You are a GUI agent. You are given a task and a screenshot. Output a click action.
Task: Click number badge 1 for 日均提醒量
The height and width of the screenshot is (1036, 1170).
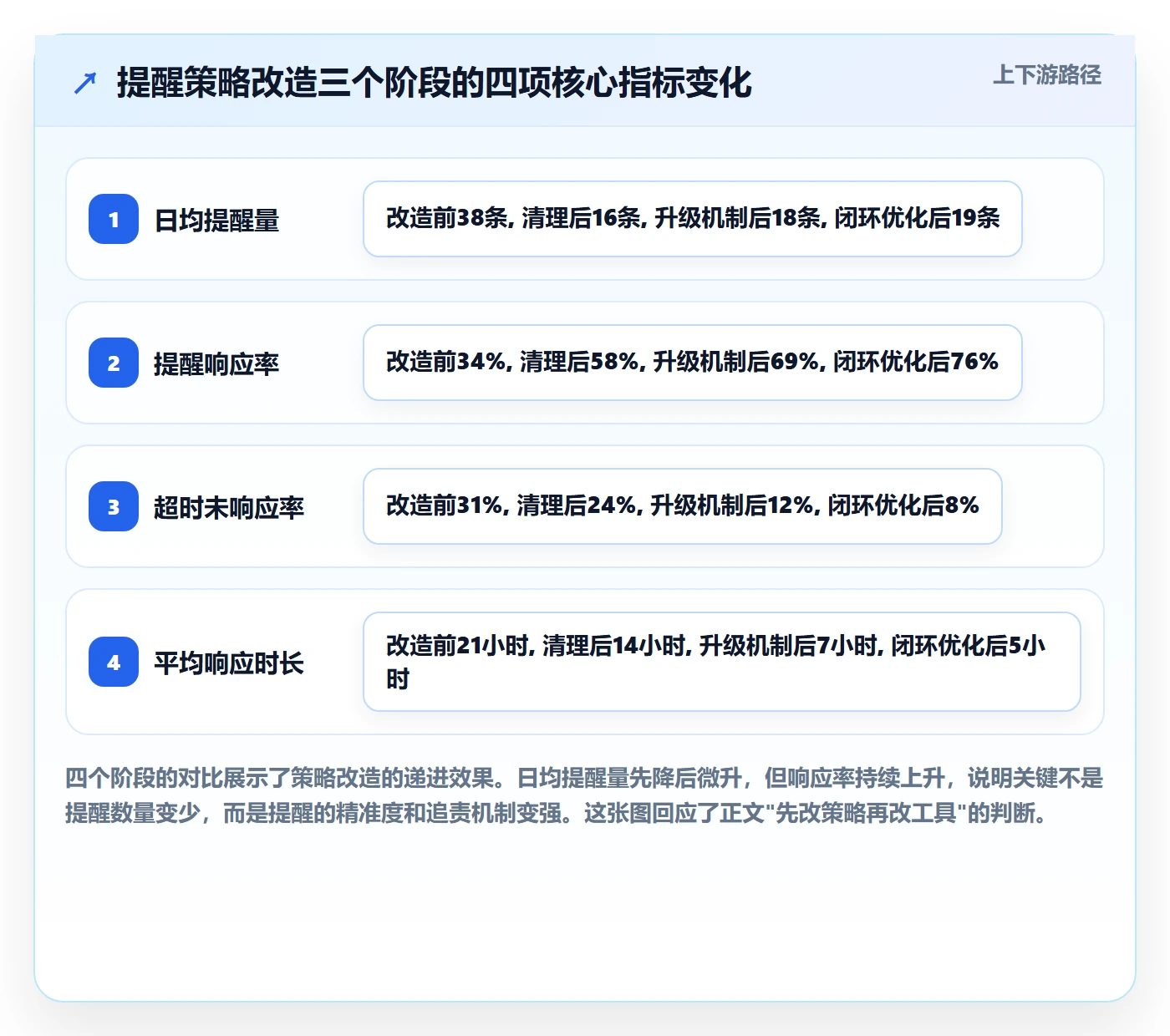114,219
